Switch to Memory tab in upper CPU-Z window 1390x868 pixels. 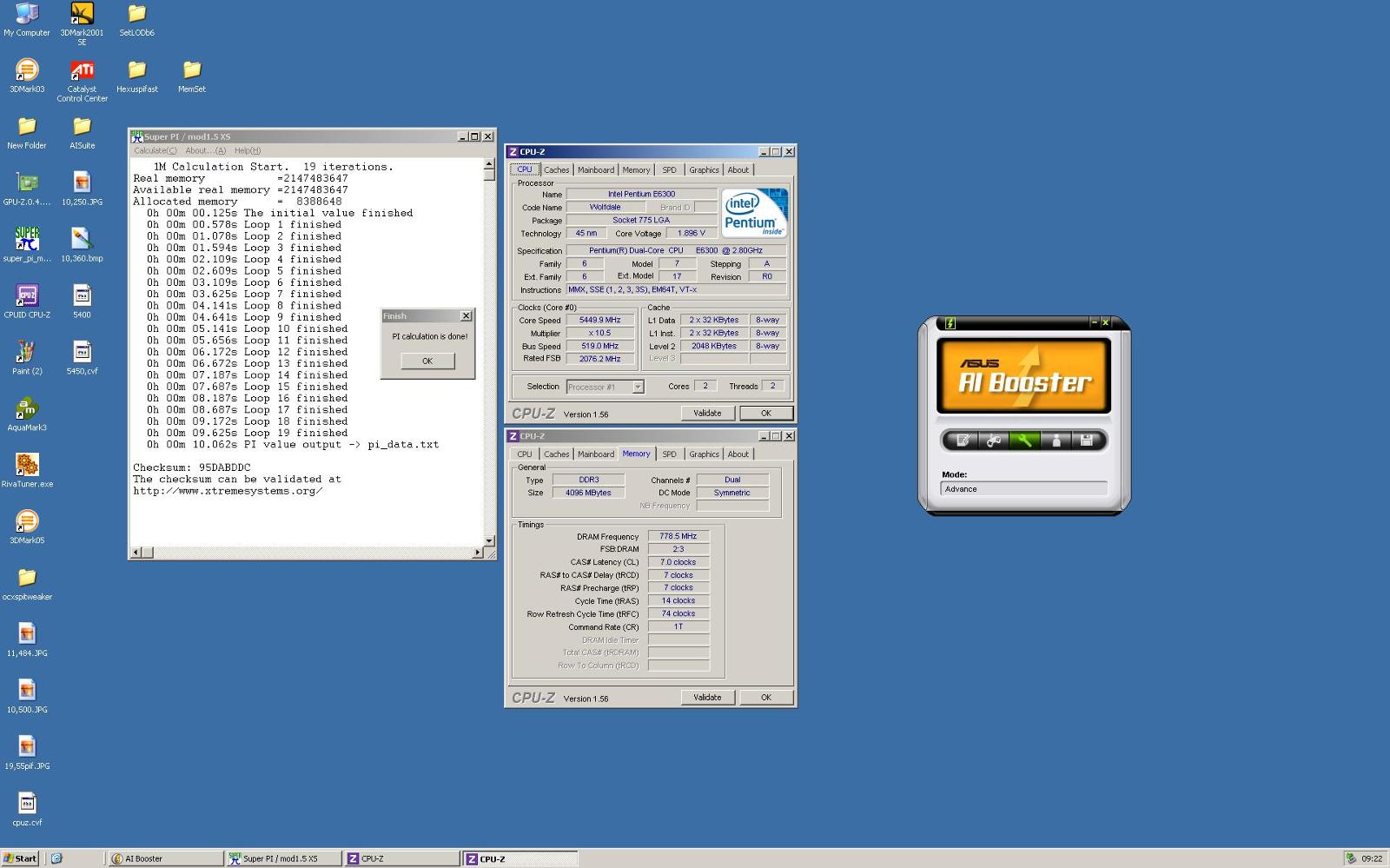tap(636, 170)
